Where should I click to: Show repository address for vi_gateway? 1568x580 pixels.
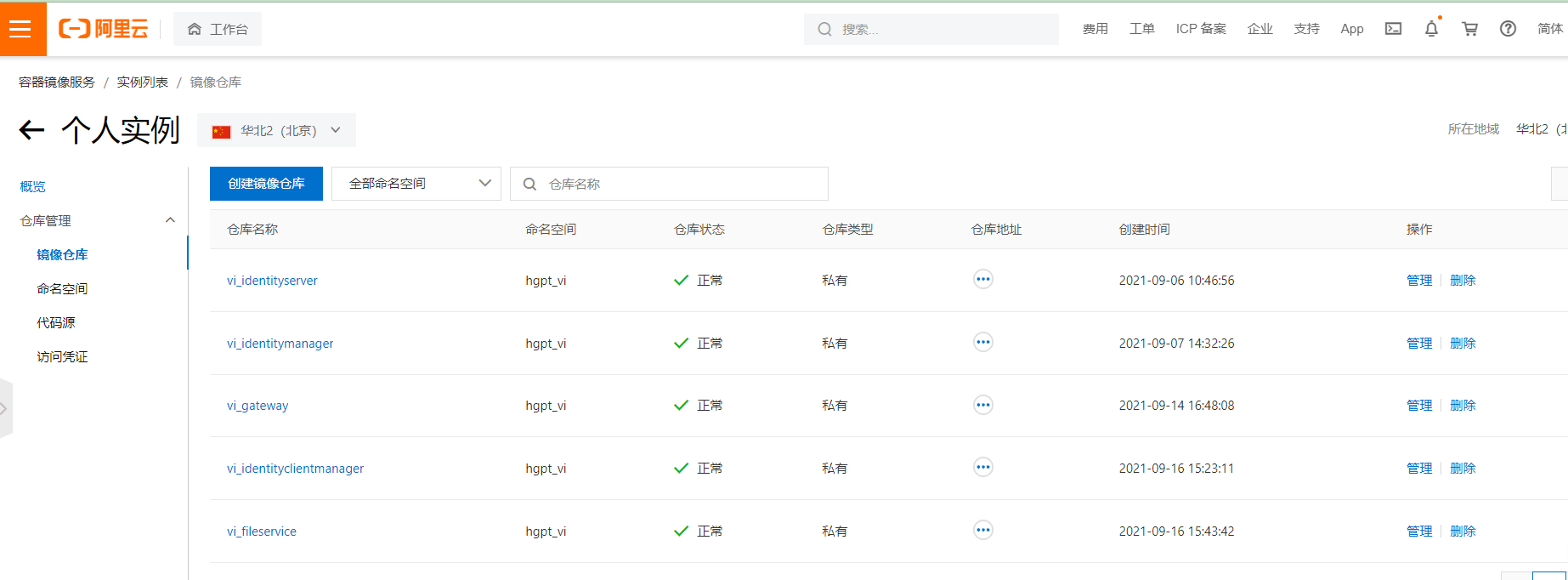982,405
